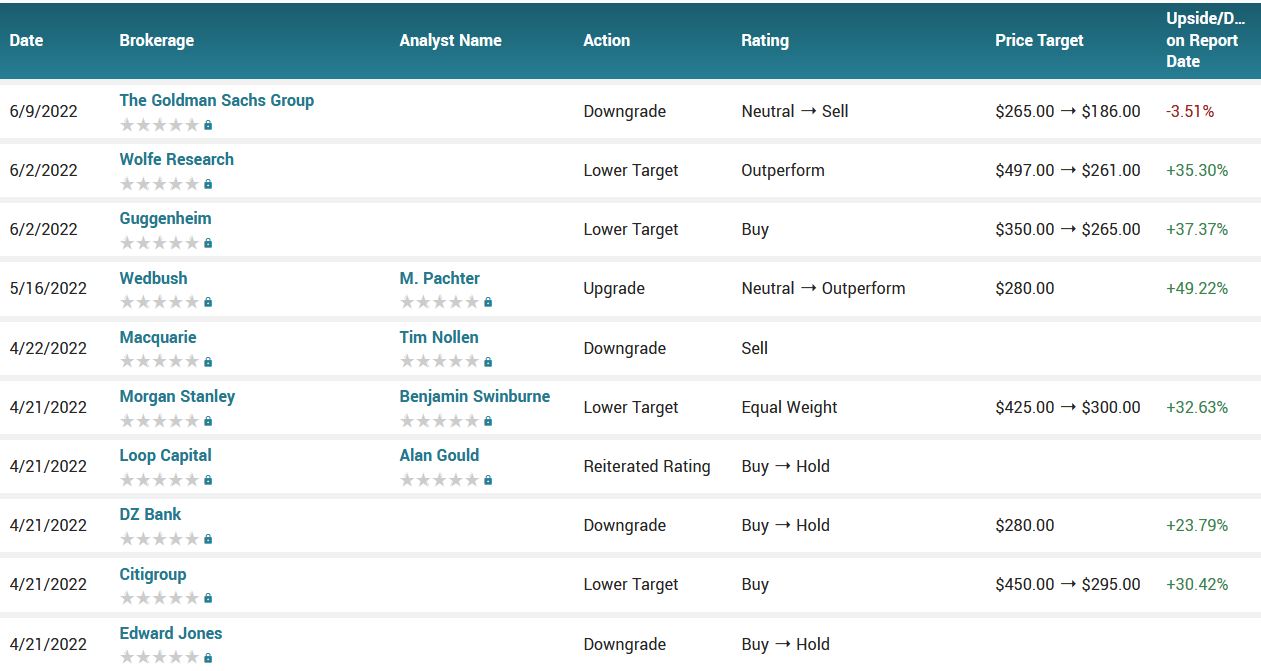Sort by Brokerage column header
This screenshot has width=1261, height=671.
(156, 41)
